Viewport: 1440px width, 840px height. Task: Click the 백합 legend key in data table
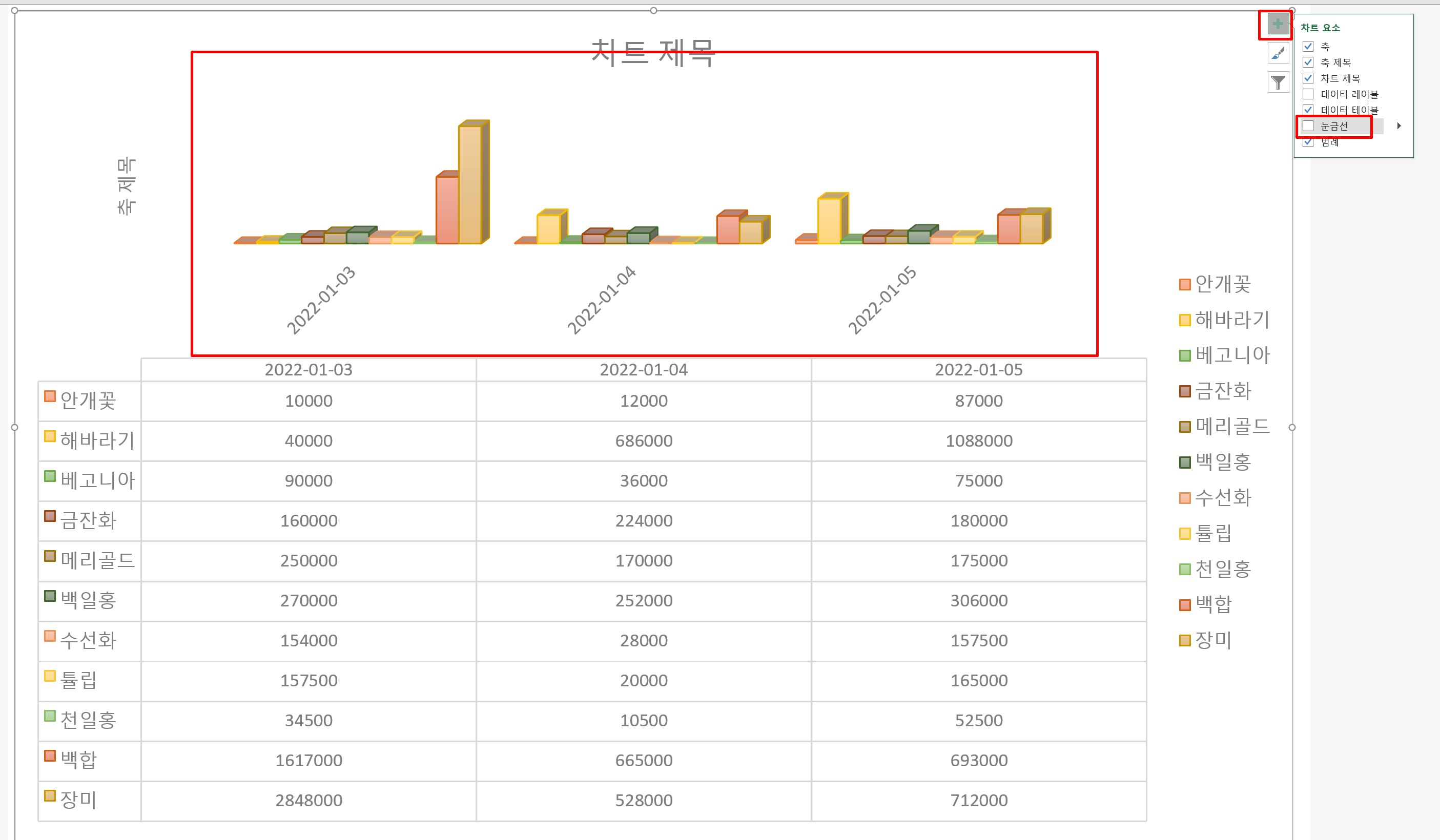50,756
